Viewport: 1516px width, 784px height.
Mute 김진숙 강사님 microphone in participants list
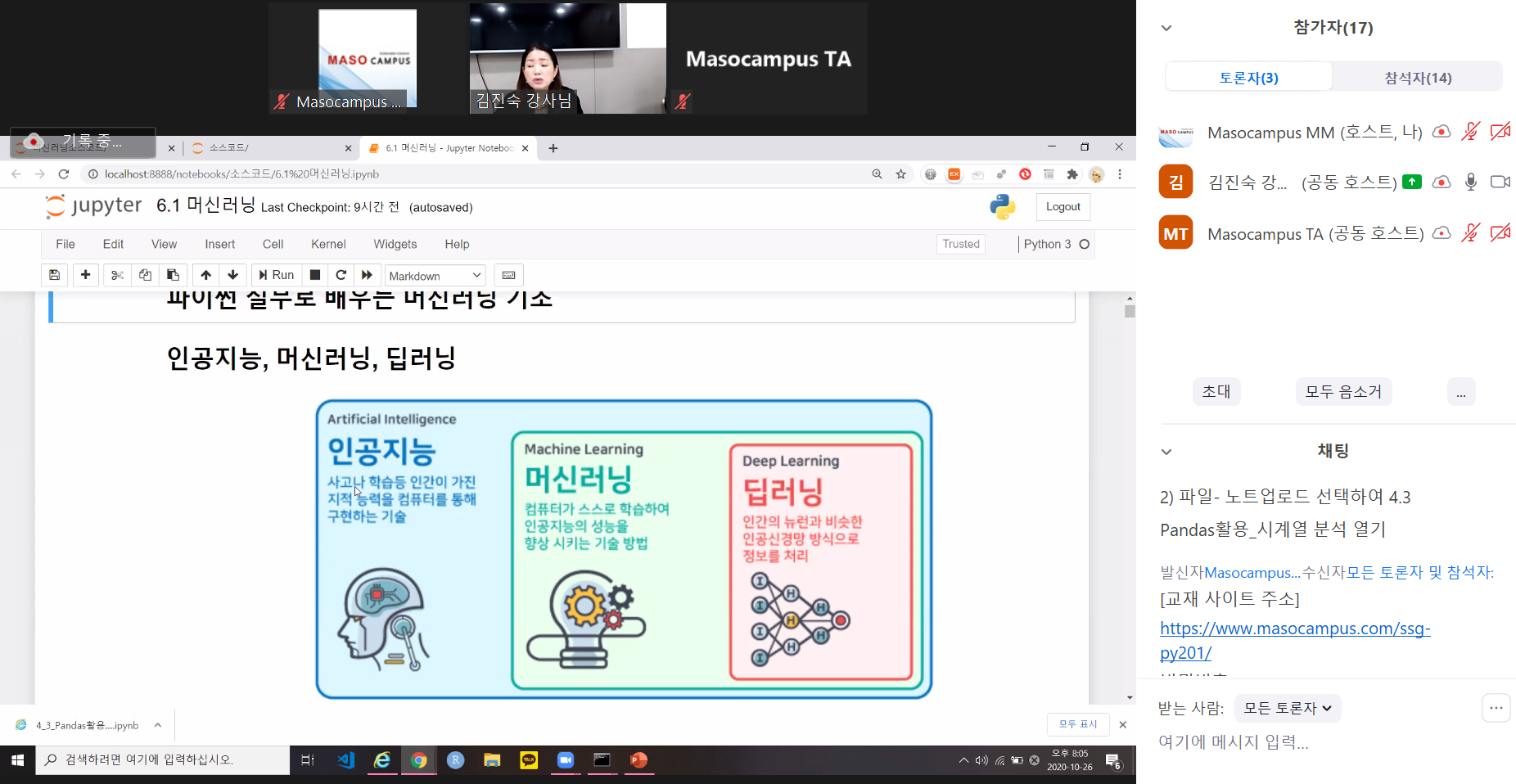(x=1471, y=182)
